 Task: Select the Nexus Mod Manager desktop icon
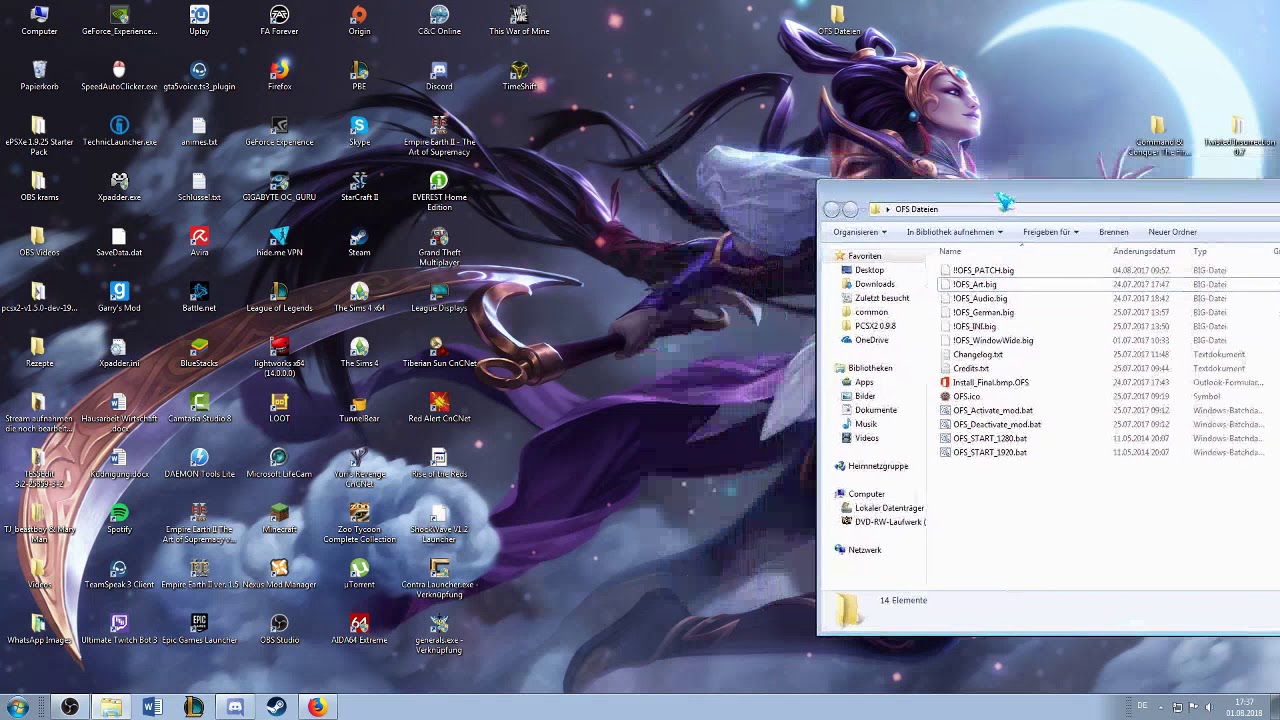tap(279, 573)
